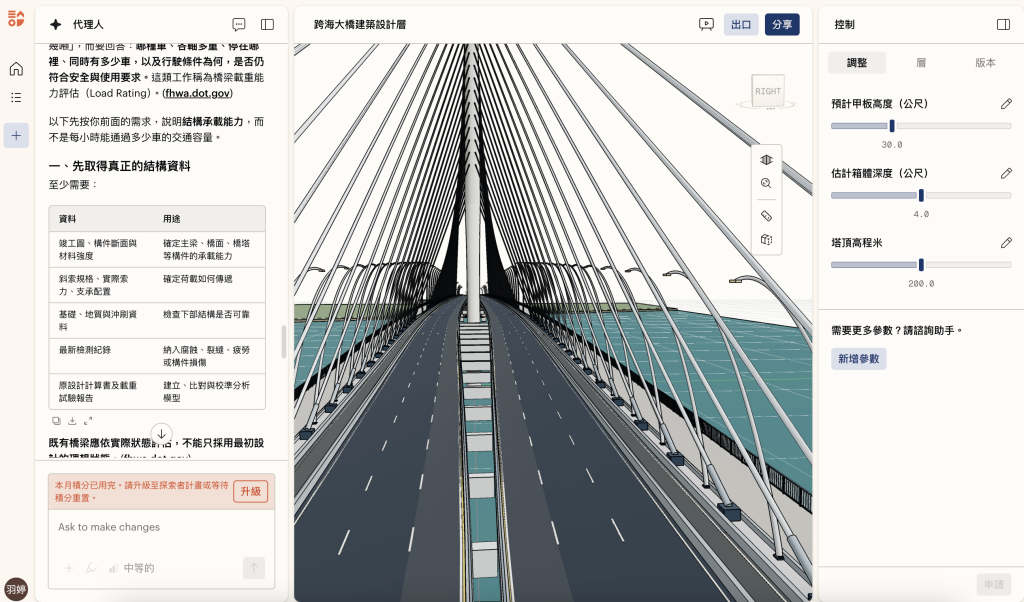The height and width of the screenshot is (602, 1024).
Task: Open the fhwa.dot.gov source link
Action: click(198, 93)
